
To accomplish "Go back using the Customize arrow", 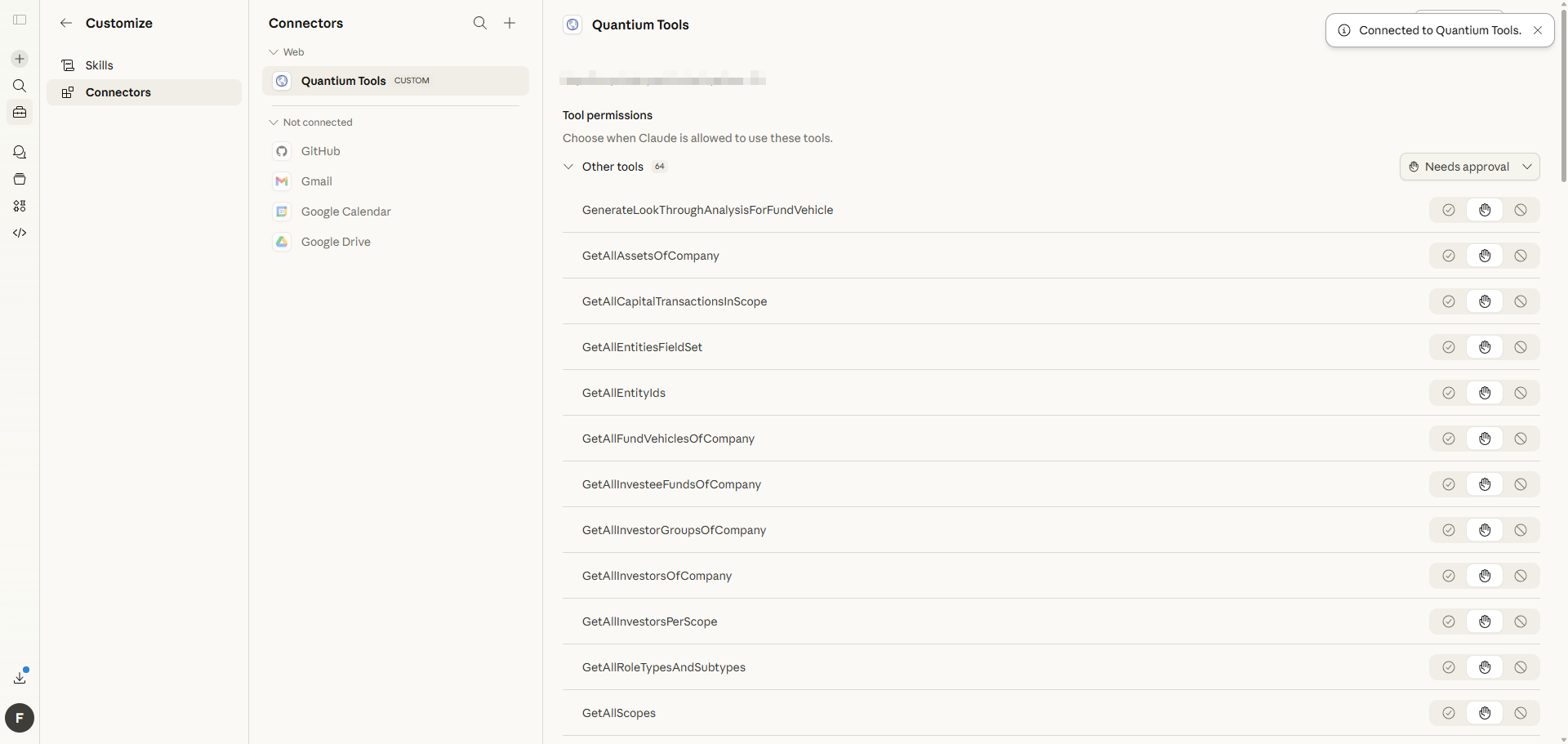I will [x=66, y=23].
